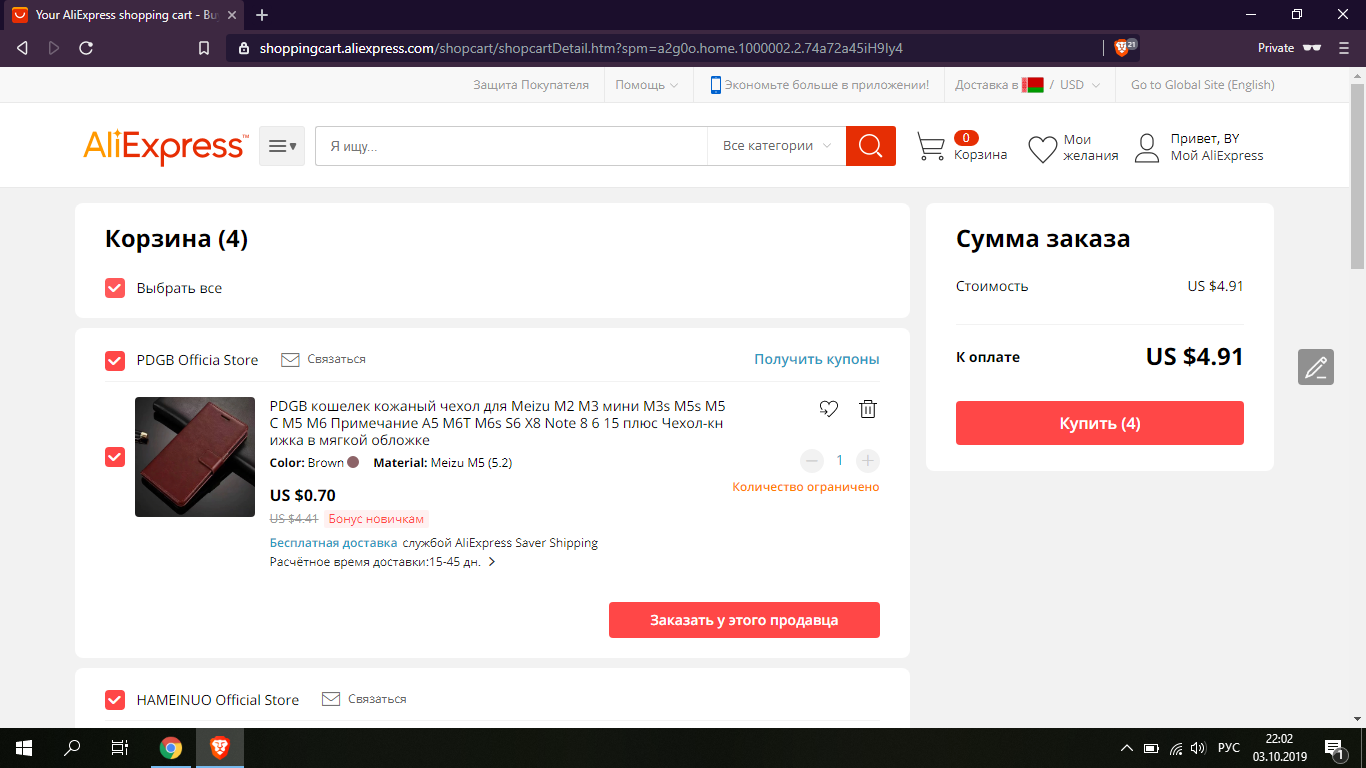Click the Brave shields icon in address bar
Screen dimensions: 1366x768
coord(1122,48)
